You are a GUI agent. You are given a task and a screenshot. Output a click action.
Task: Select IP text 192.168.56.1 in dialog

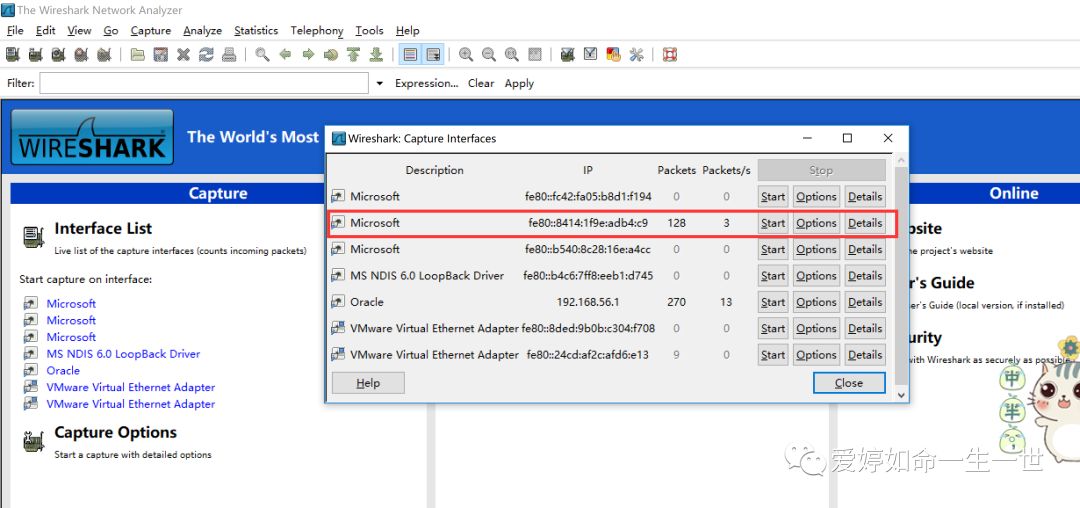tap(588, 302)
